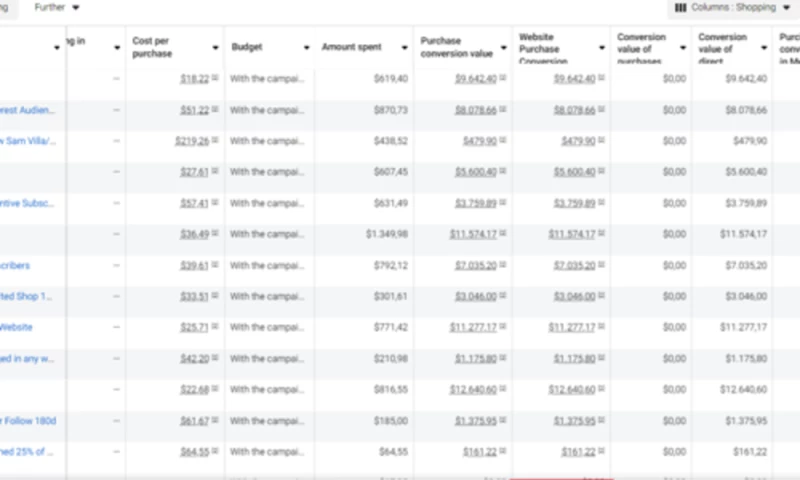Click info icon next to $27.61
Screen dimensions: 800x480
click(215, 171)
